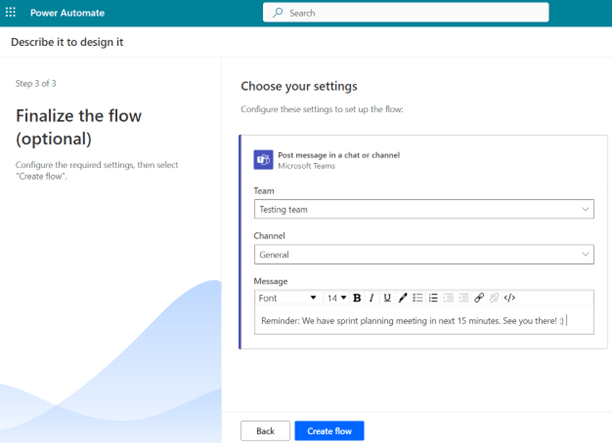Toggle italic formatting in message toolbar
The width and height of the screenshot is (612, 443).
pyautogui.click(x=372, y=298)
